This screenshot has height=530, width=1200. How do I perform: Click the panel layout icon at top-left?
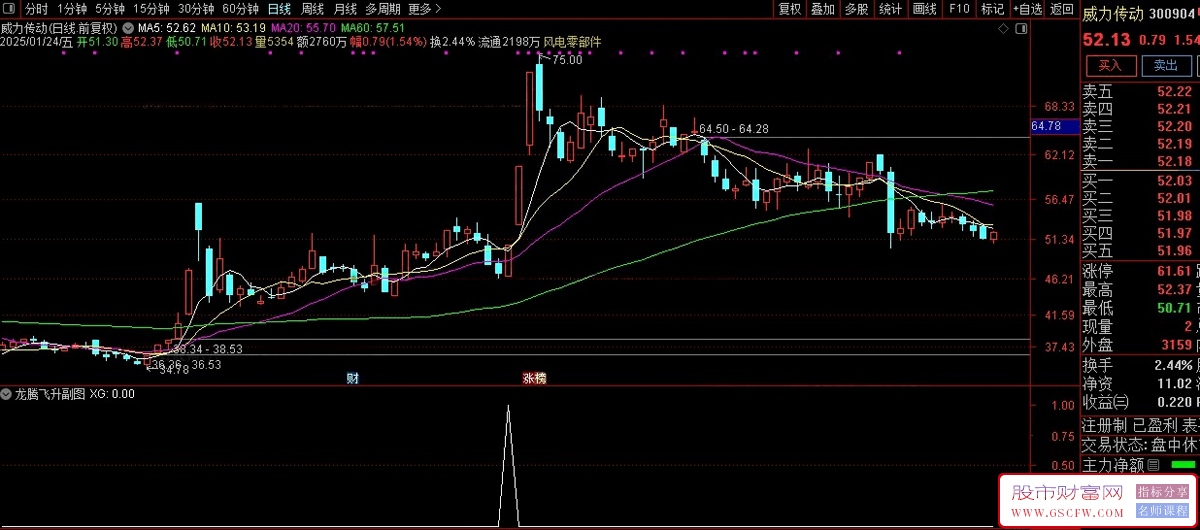(x=10, y=9)
